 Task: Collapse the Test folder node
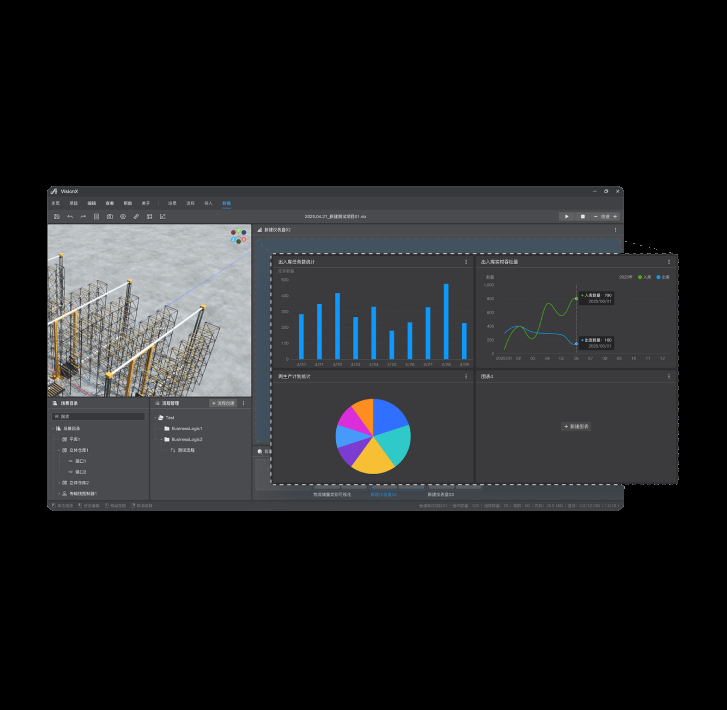click(x=156, y=417)
